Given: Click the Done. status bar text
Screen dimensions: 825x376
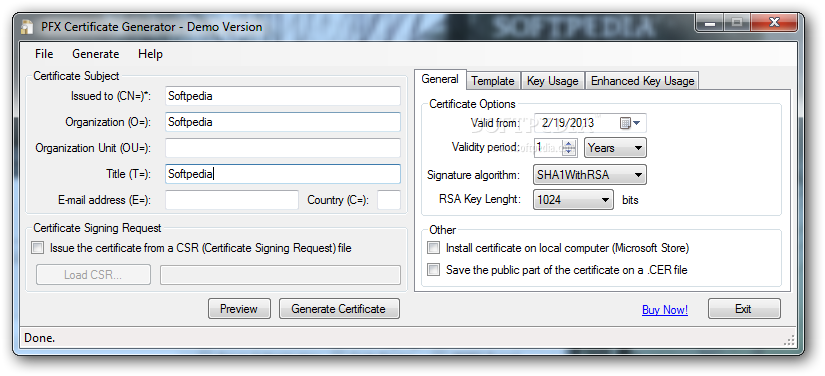Looking at the screenshot, I should coord(39,338).
